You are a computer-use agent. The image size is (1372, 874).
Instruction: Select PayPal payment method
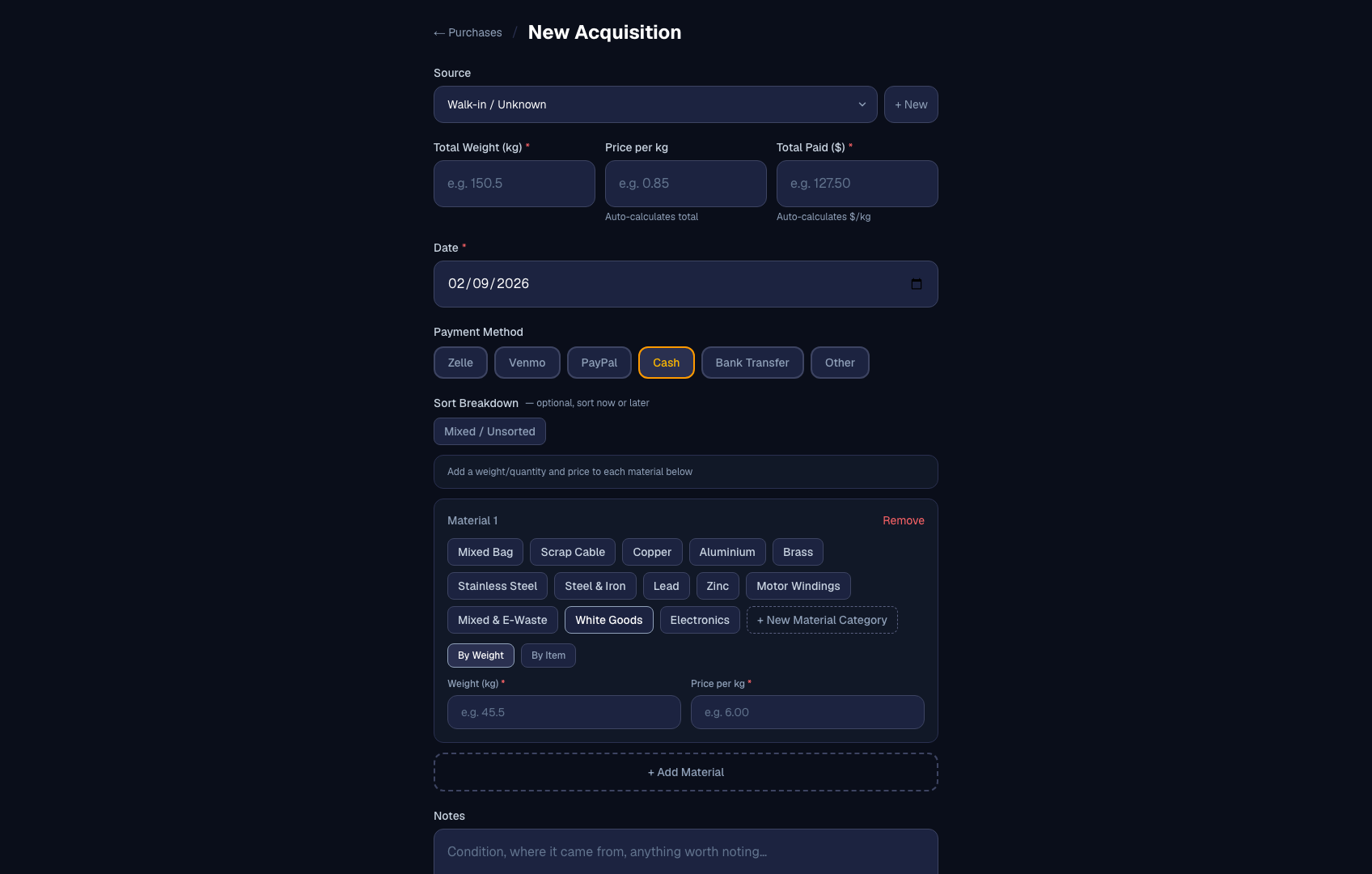click(x=599, y=363)
